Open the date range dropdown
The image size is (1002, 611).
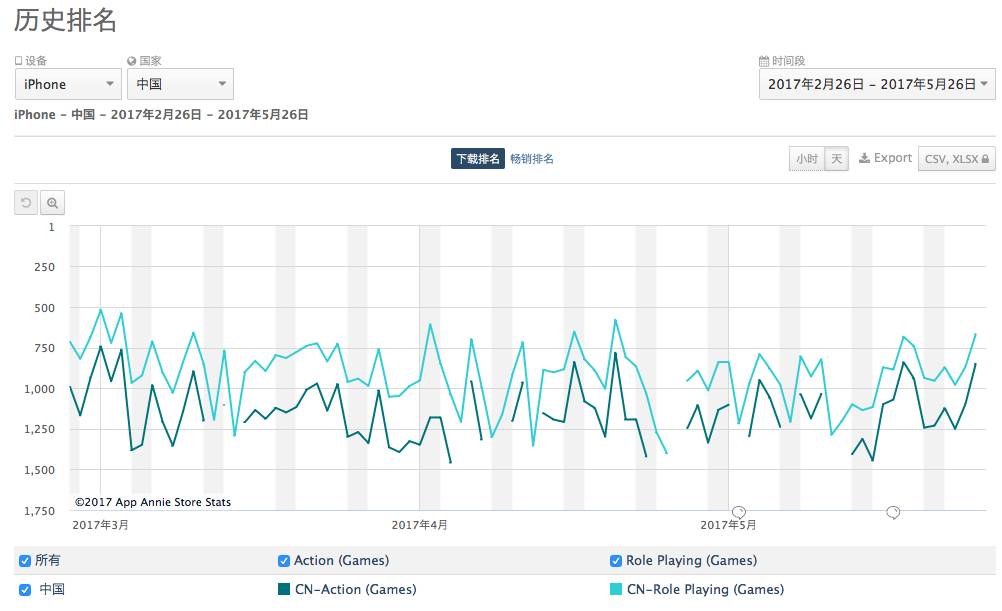(877, 84)
